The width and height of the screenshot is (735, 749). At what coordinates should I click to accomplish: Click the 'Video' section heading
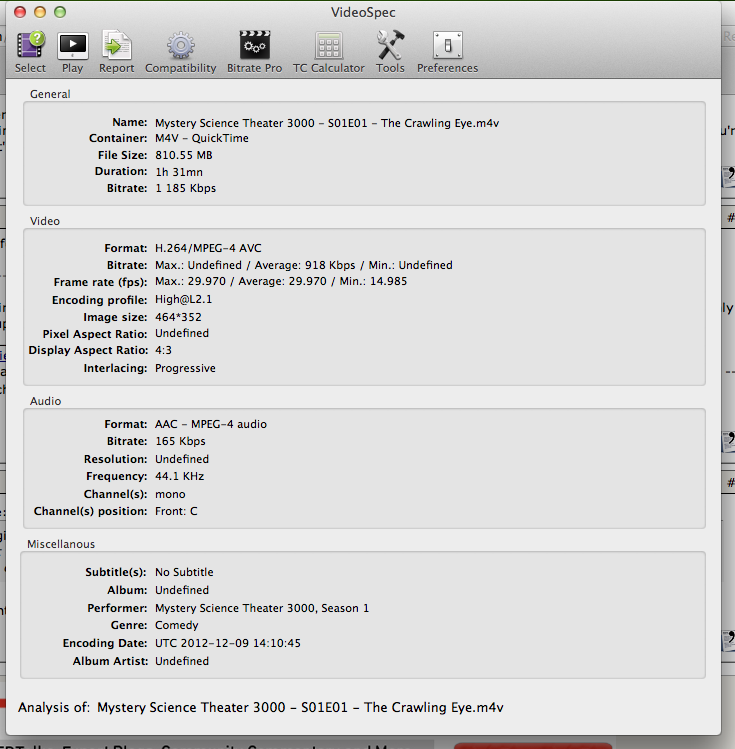point(45,221)
